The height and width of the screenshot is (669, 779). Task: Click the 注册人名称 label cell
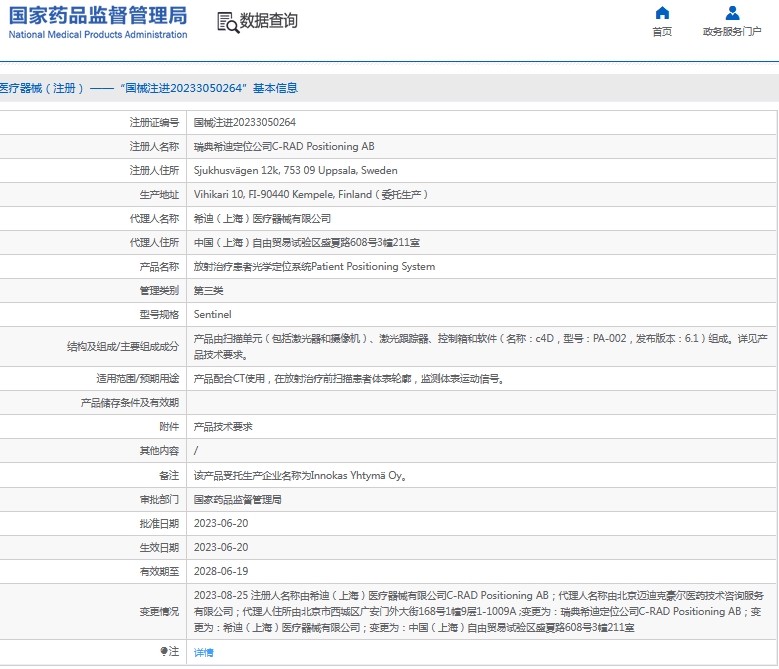click(x=154, y=147)
